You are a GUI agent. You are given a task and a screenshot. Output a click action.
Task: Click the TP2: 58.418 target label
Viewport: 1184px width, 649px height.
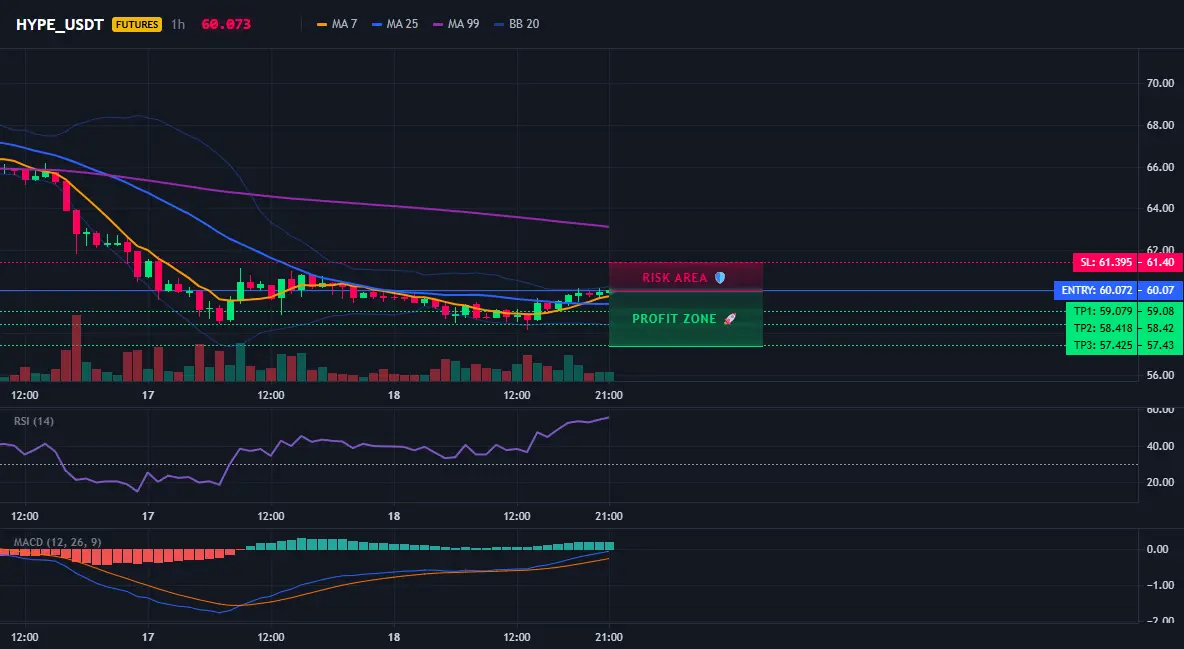click(x=1102, y=328)
